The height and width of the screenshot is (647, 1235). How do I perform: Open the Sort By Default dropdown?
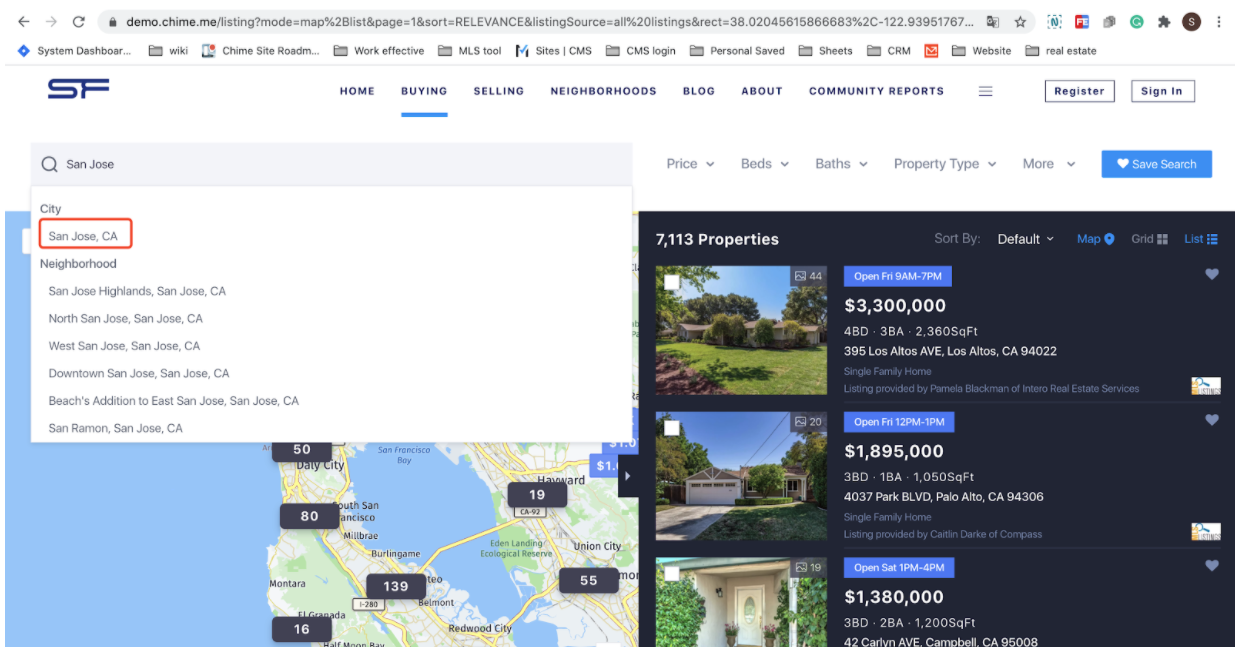pyautogui.click(x=1026, y=239)
